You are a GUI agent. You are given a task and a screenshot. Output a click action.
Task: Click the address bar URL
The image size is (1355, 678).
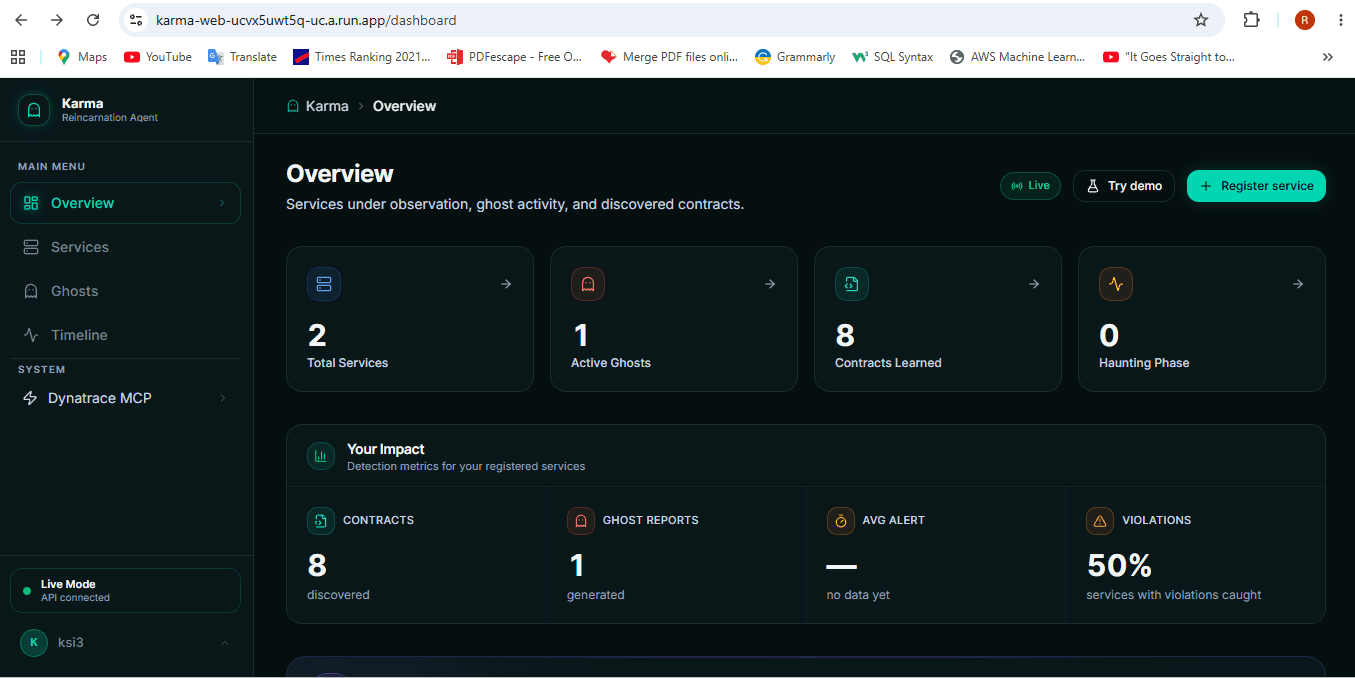click(306, 20)
